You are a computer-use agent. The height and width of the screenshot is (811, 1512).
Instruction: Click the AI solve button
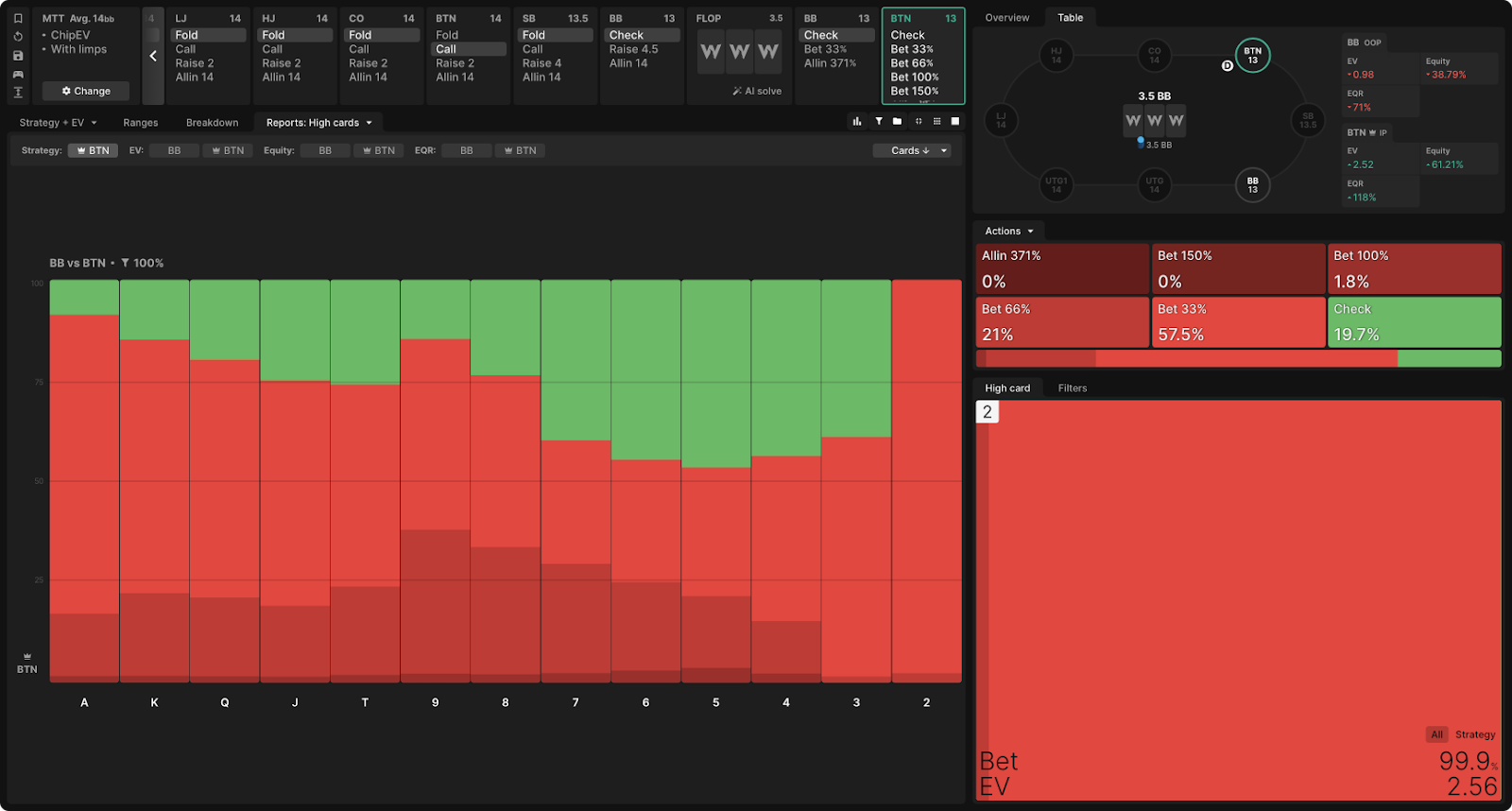757,92
